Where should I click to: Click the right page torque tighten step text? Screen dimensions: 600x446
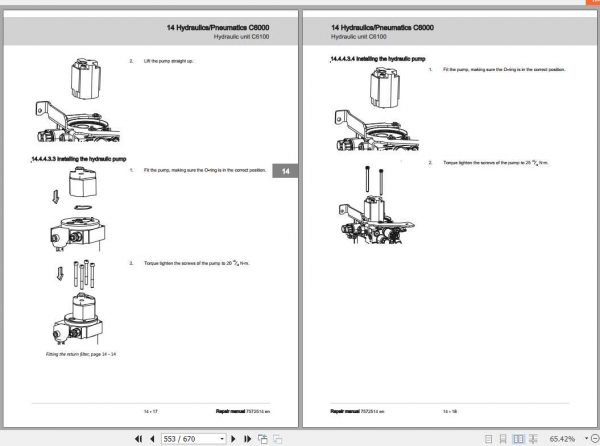point(496,163)
